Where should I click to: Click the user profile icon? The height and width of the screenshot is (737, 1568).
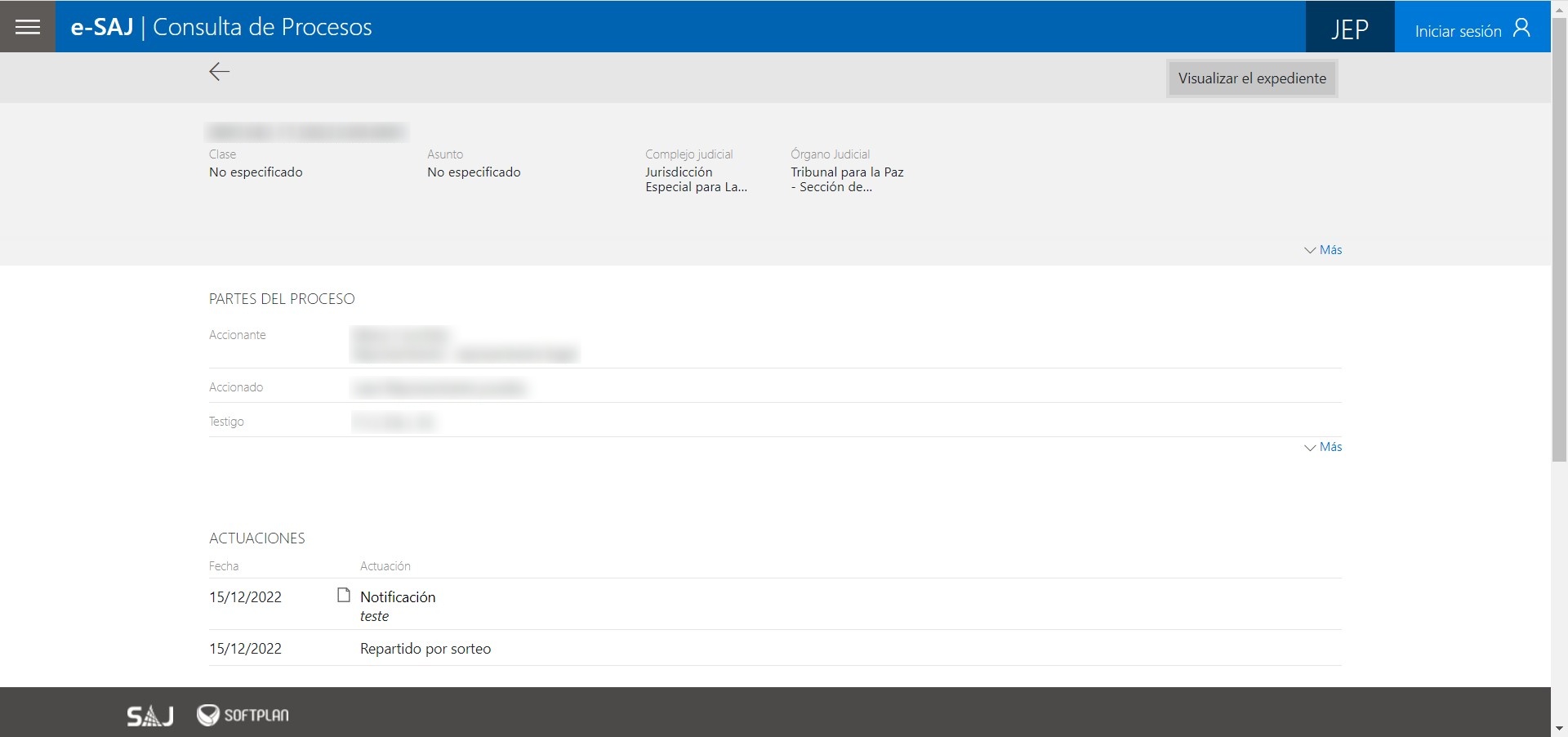[x=1521, y=29]
